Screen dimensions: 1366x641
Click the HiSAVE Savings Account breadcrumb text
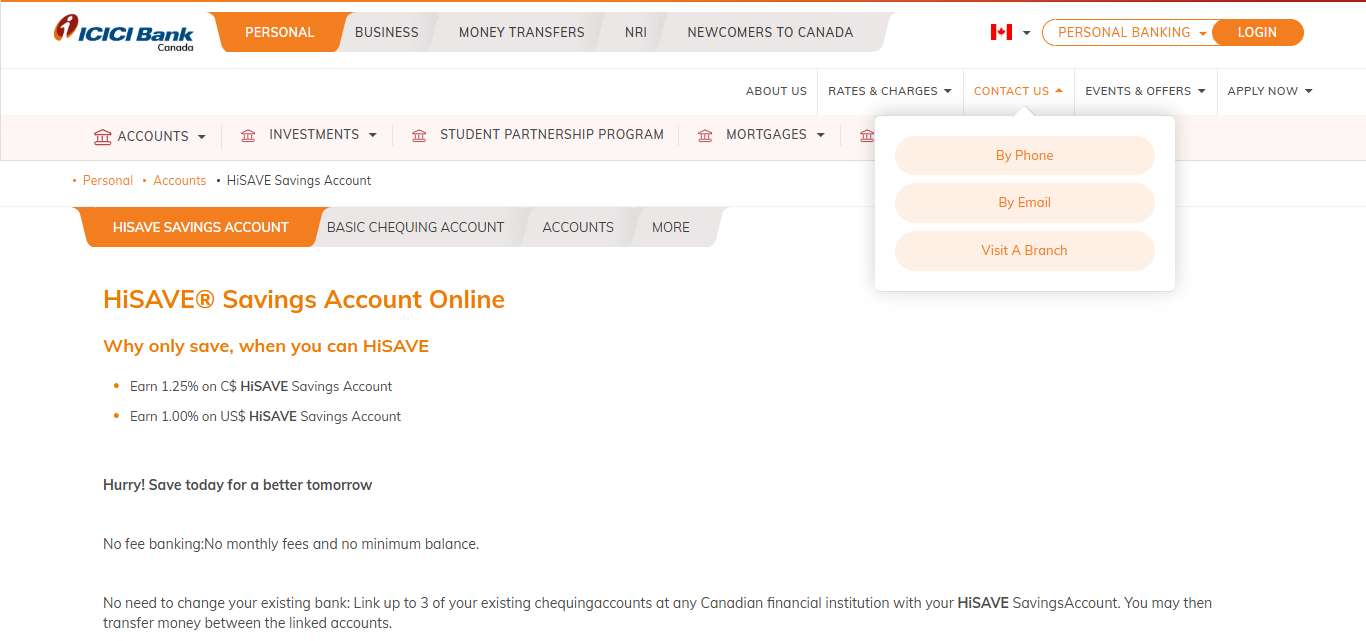pyautogui.click(x=299, y=181)
